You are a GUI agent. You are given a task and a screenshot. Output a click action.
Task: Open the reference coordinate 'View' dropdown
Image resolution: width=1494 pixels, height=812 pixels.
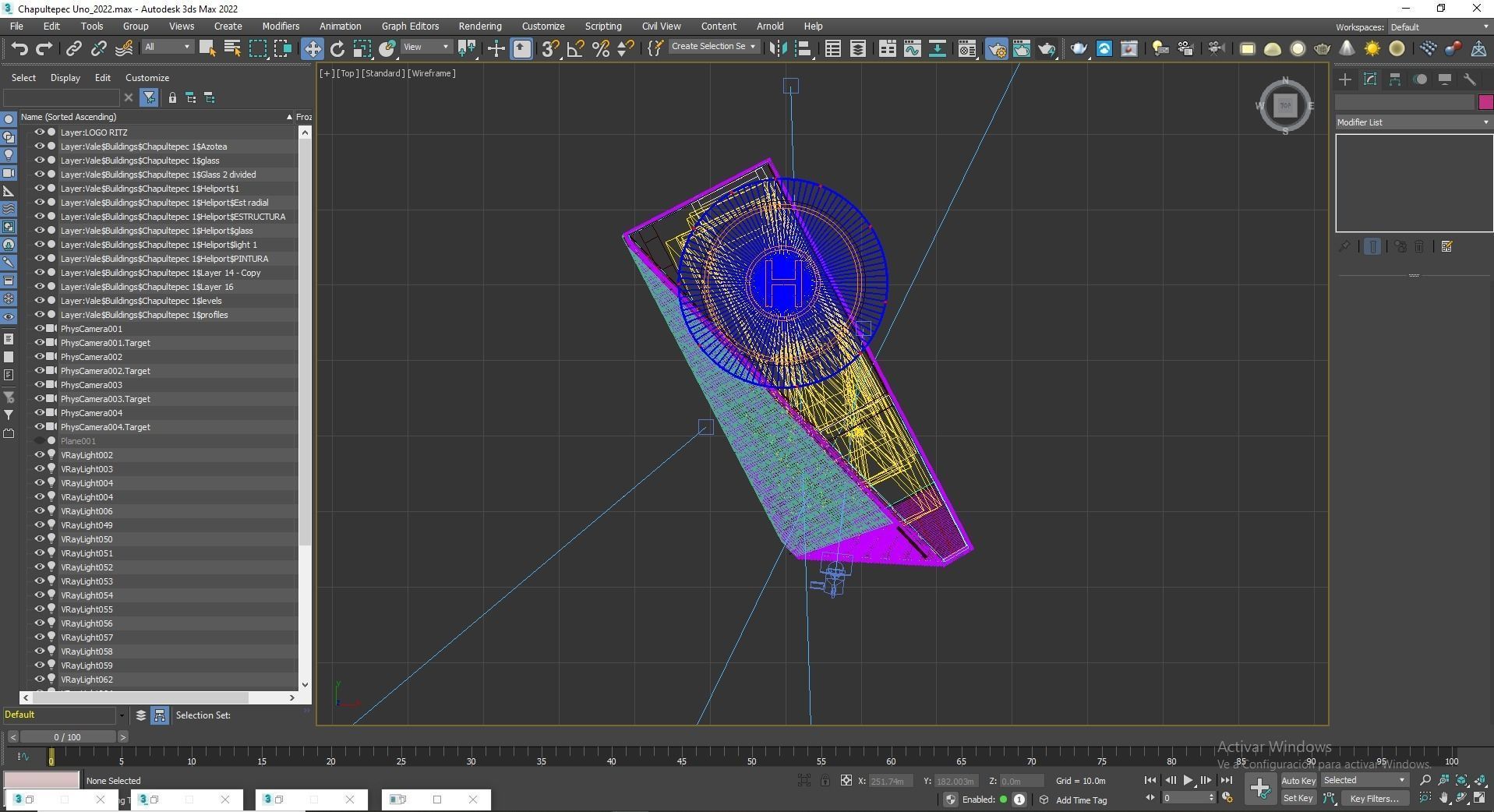(426, 47)
